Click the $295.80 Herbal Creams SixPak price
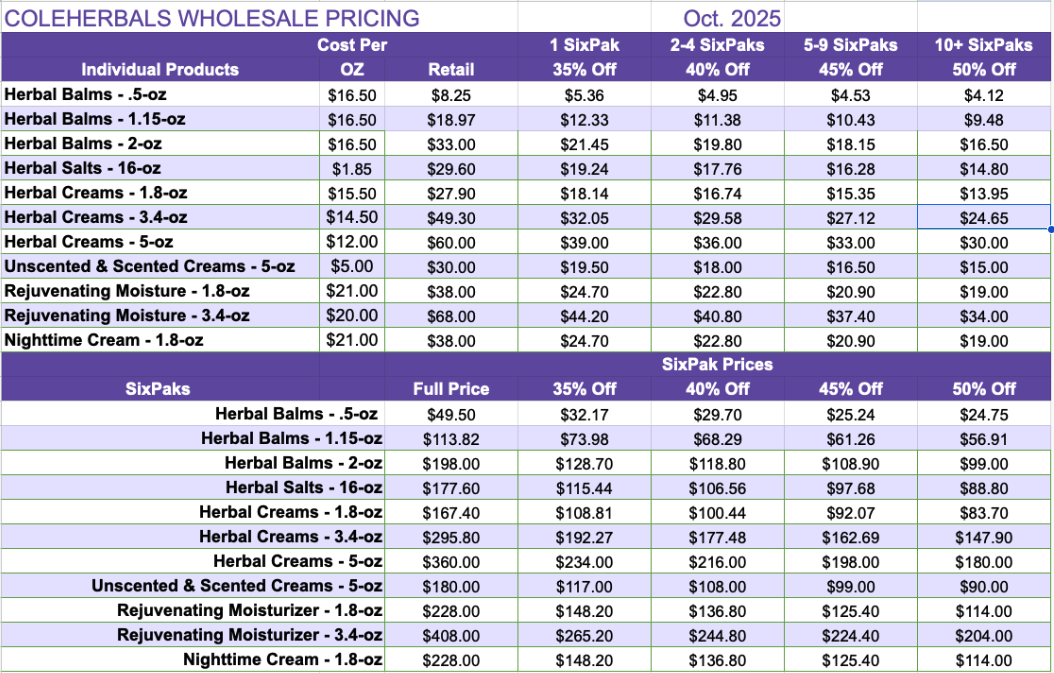 451,537
